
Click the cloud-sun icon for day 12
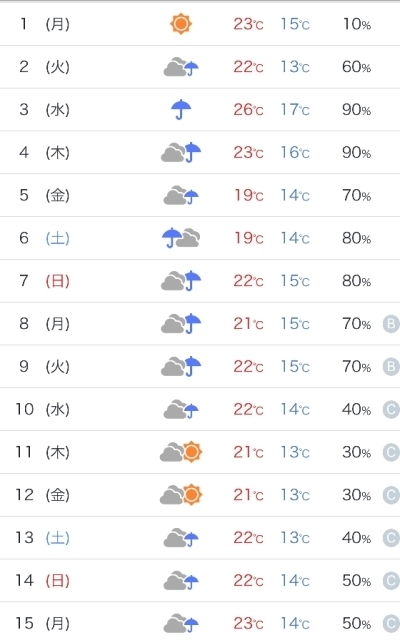click(x=181, y=495)
